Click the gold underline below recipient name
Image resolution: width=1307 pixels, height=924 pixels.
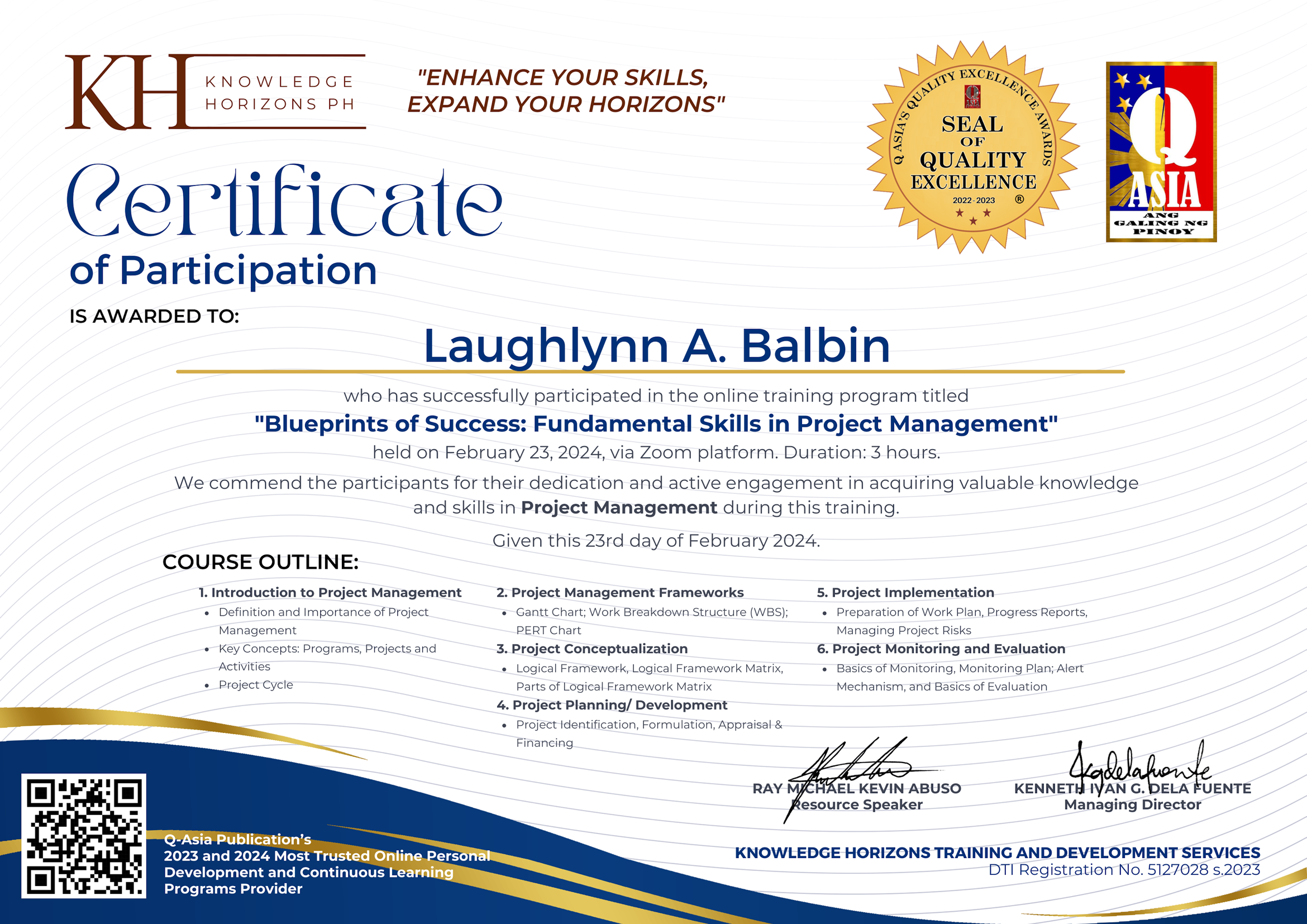coord(650,371)
